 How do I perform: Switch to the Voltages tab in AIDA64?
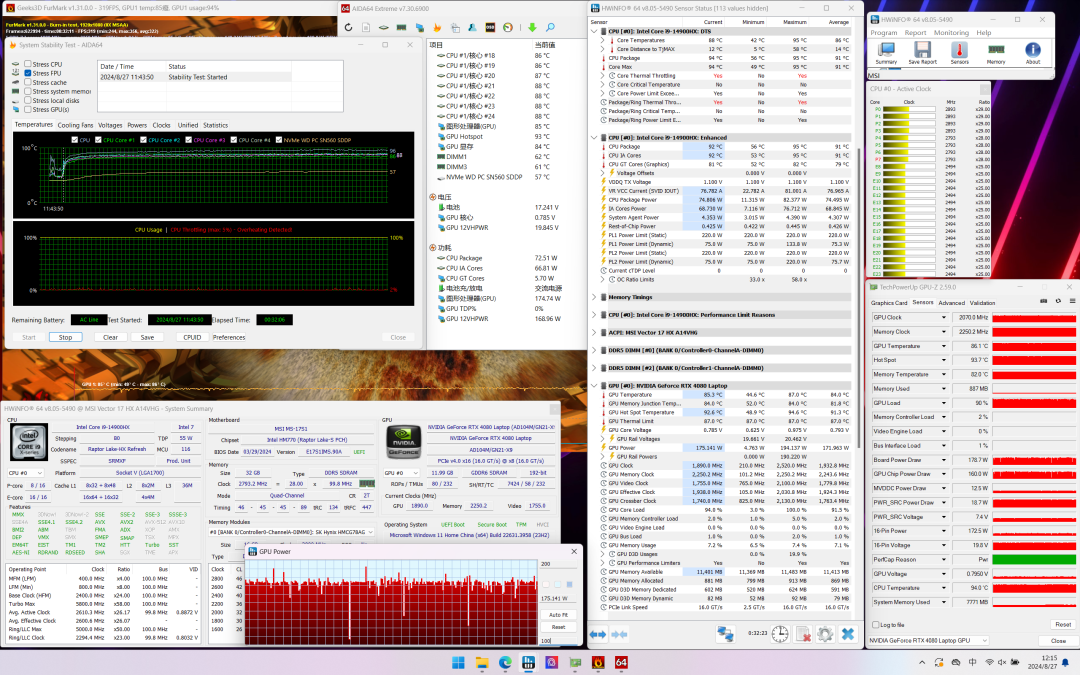pos(110,125)
